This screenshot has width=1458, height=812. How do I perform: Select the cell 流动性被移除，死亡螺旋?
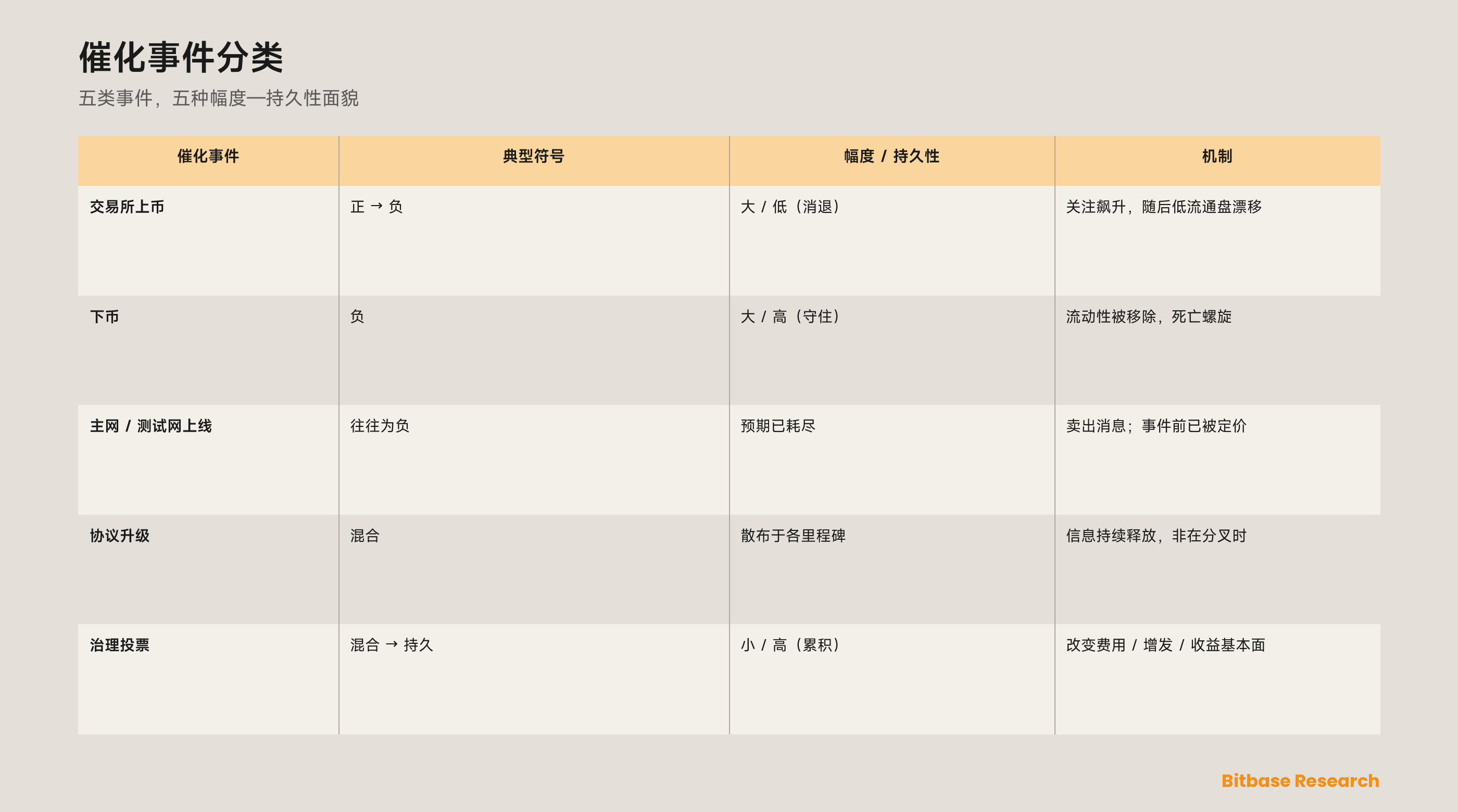pos(1149,317)
